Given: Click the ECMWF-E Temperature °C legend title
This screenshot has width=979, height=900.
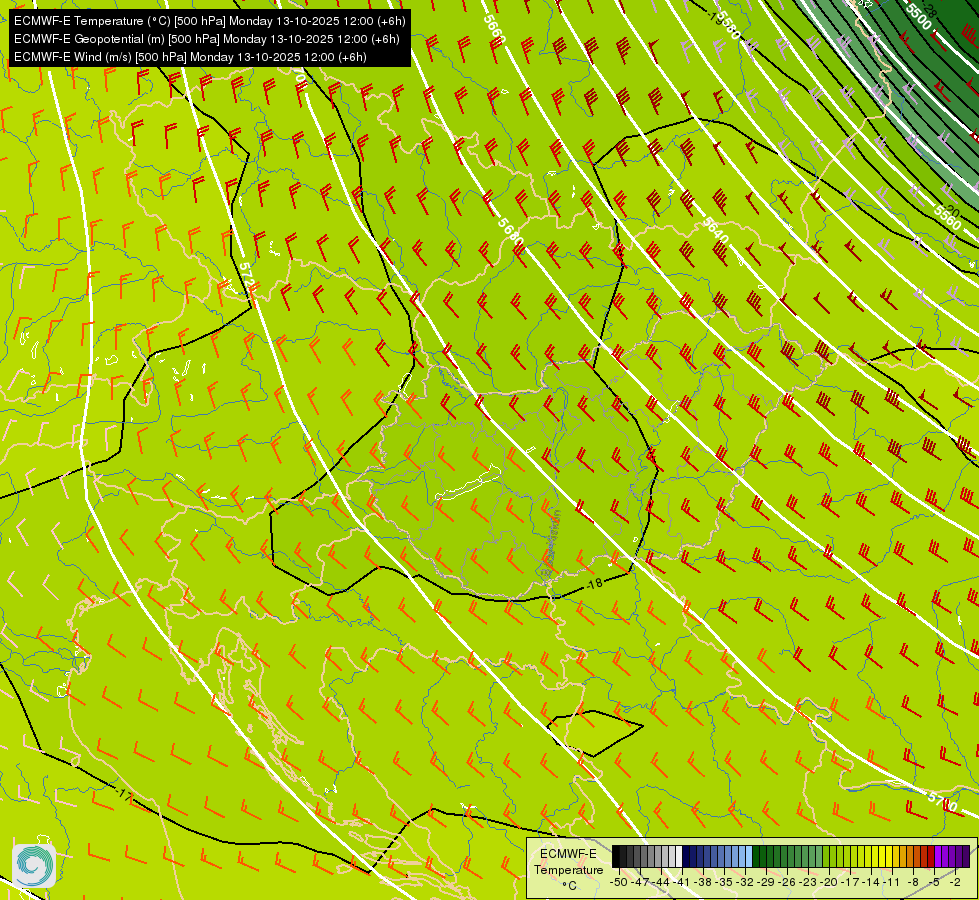Looking at the screenshot, I should [x=569, y=869].
